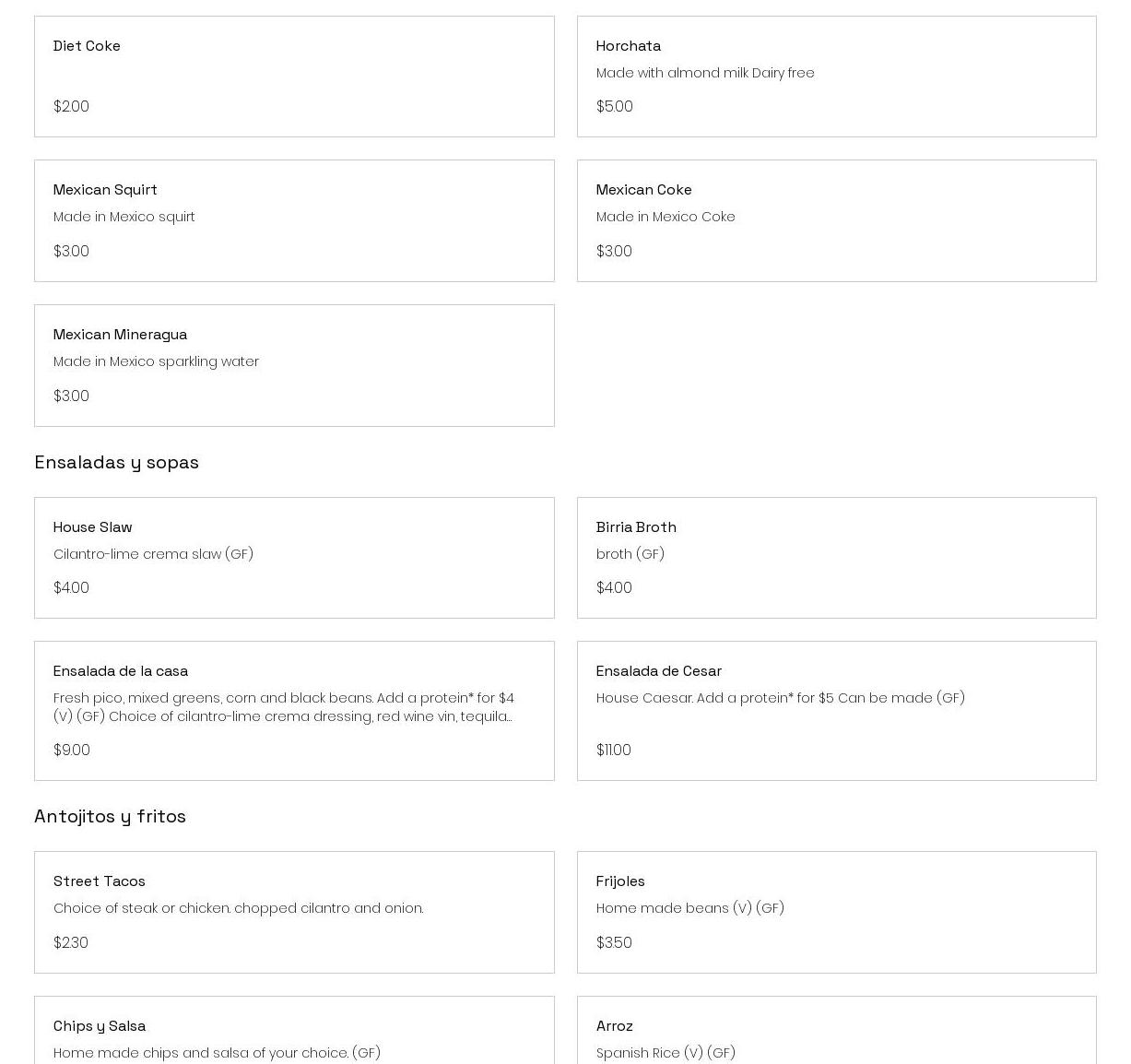Viewport: 1131px width, 1064px height.
Task: Click the $5.00 Horchata price
Action: (615, 107)
